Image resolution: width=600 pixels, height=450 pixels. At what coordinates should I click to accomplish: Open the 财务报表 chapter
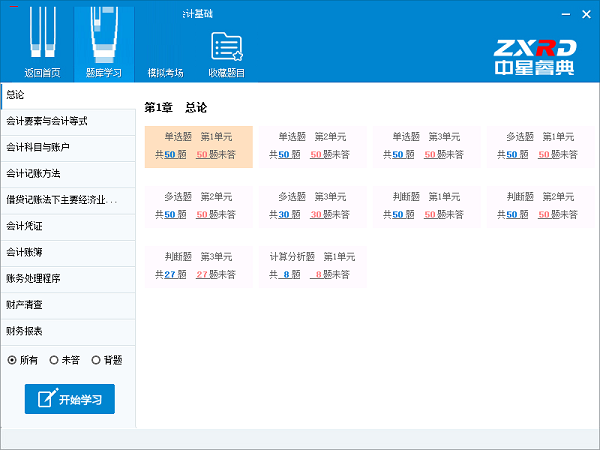(x=66, y=330)
